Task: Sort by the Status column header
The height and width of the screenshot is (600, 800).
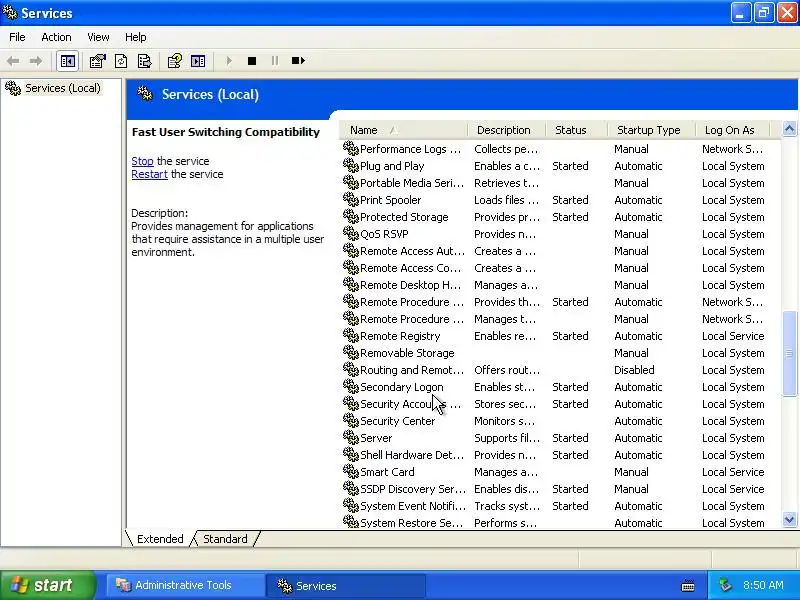Action: pos(577,130)
